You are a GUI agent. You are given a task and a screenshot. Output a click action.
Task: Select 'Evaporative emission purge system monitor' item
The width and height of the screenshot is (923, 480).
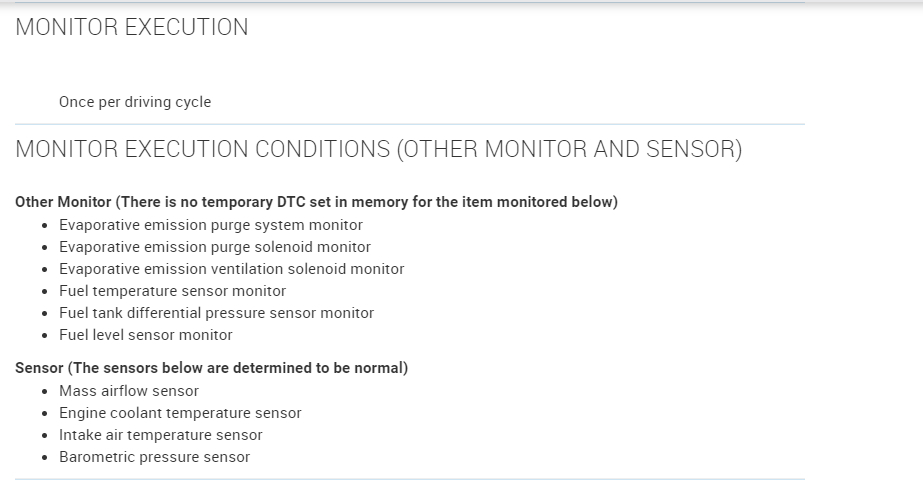click(x=211, y=225)
